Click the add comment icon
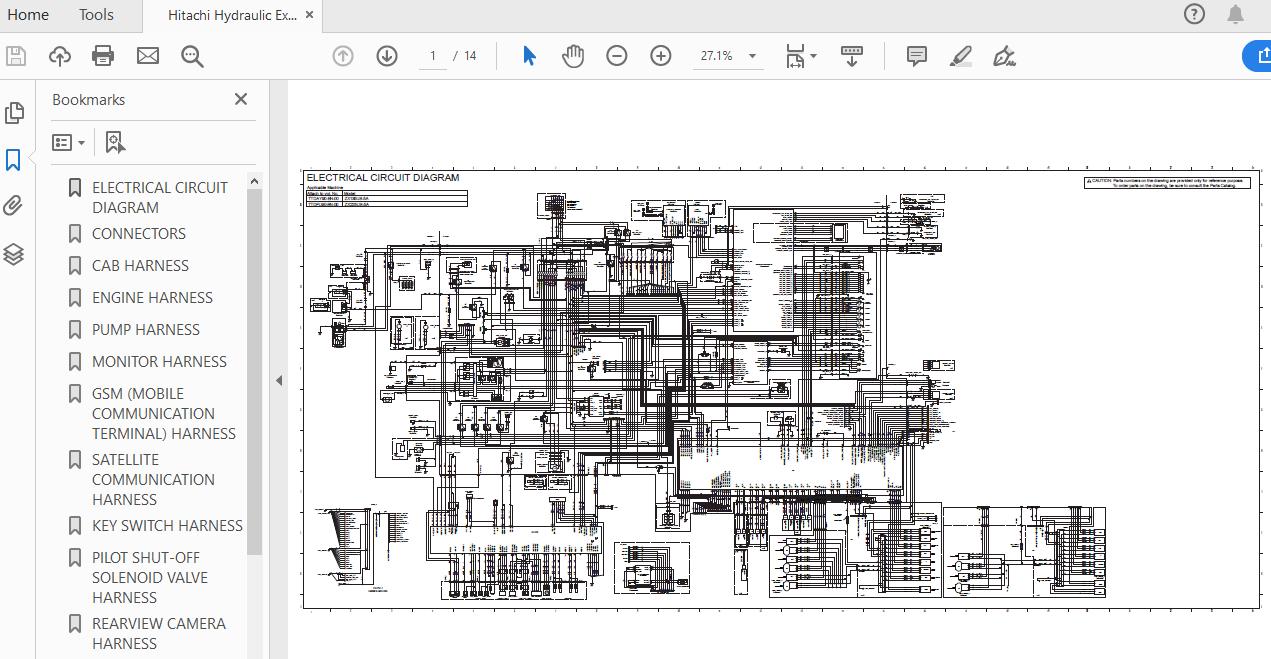 click(916, 56)
